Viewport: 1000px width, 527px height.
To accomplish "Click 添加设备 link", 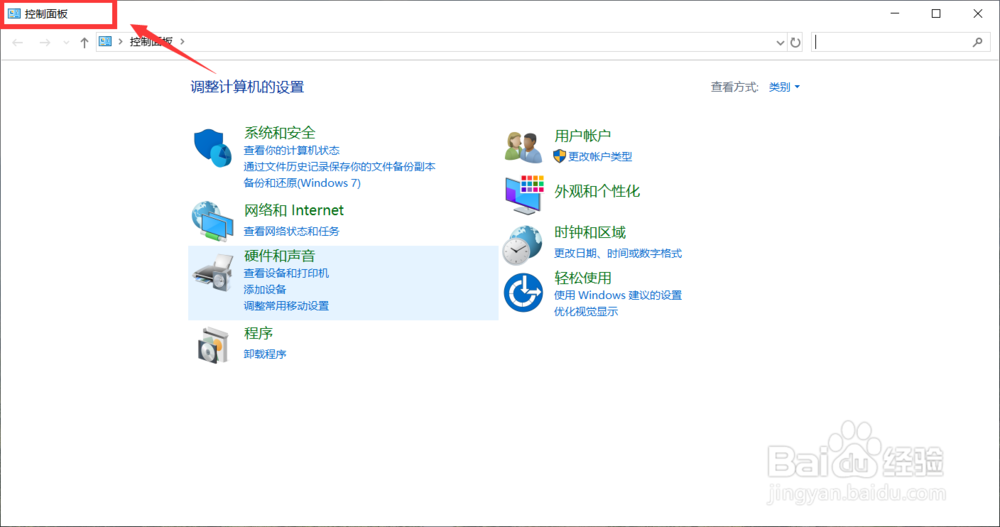I will coord(265,290).
